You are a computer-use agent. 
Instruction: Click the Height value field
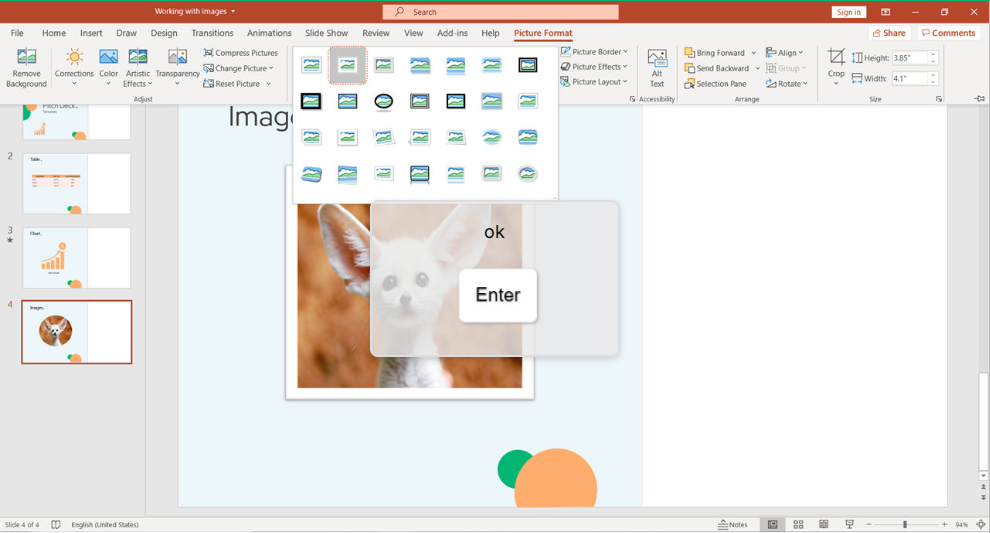tap(909, 57)
